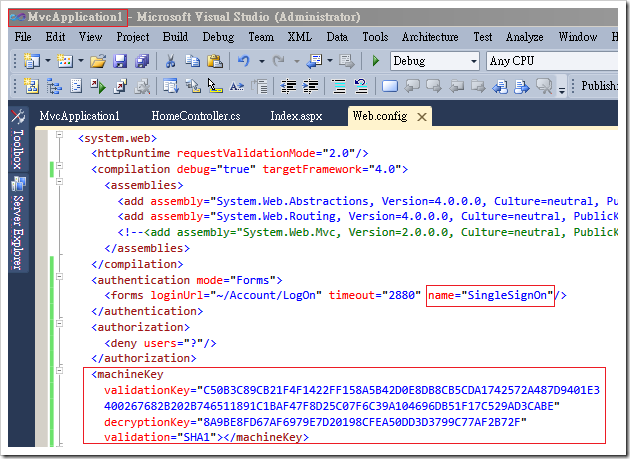Open the Debug menu

[x=218, y=37]
